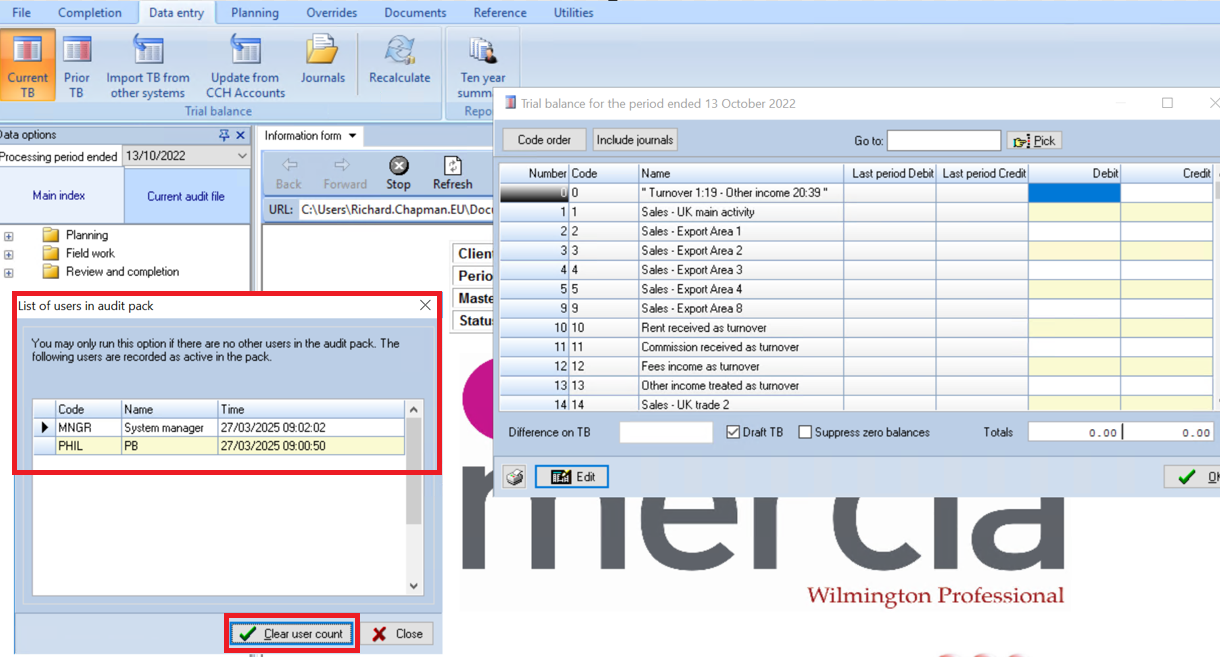Click Close button in users dialog
The height and width of the screenshot is (662, 1220).
398,634
